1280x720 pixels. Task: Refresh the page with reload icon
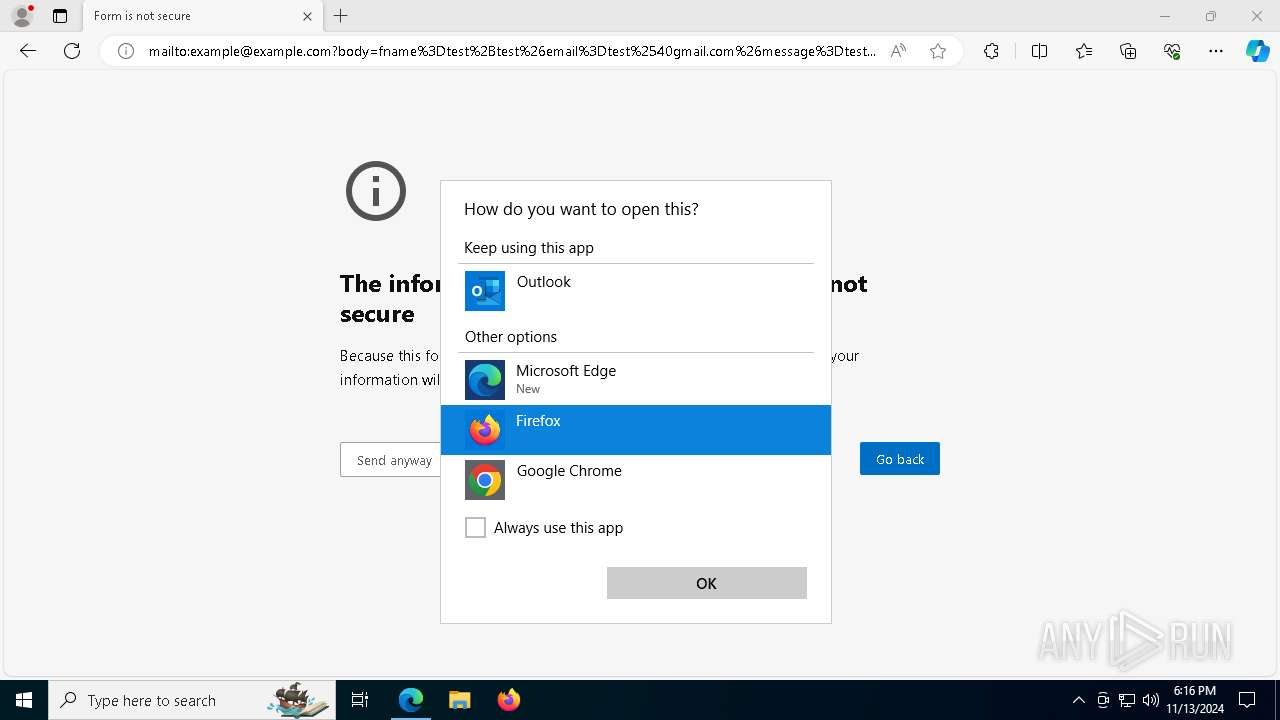72,51
